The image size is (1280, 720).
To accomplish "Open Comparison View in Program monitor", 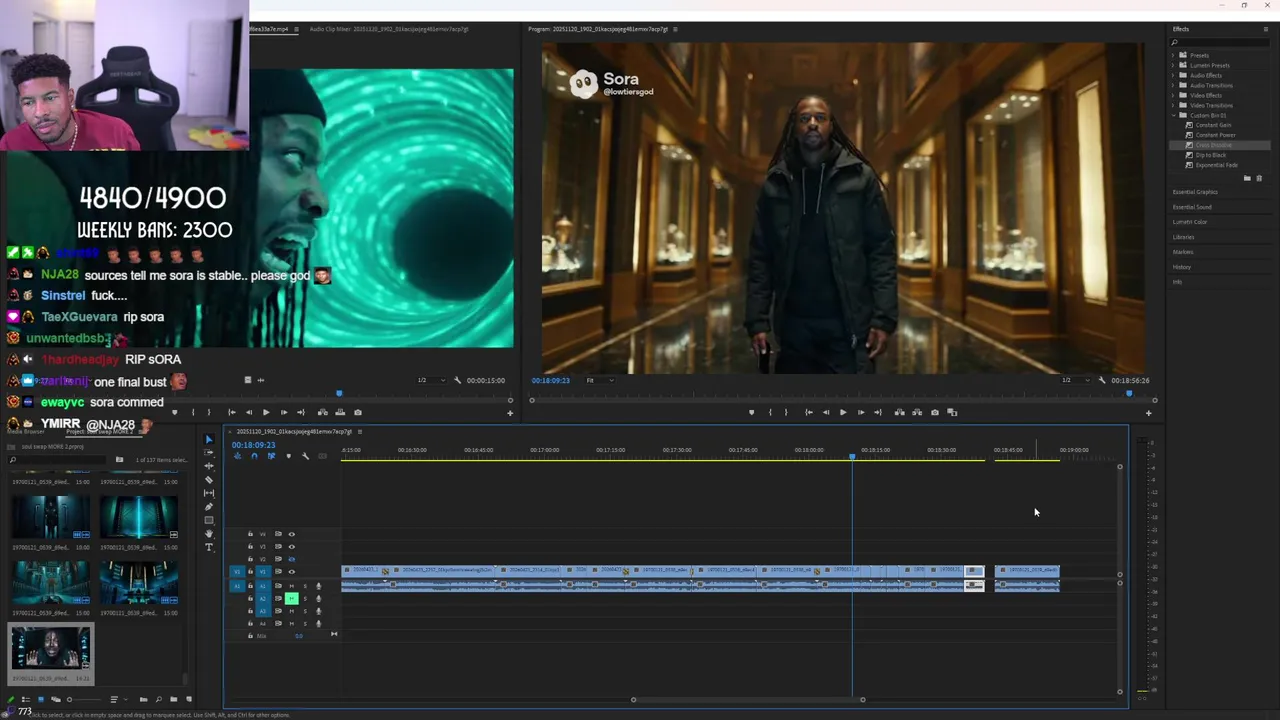I will point(952,412).
